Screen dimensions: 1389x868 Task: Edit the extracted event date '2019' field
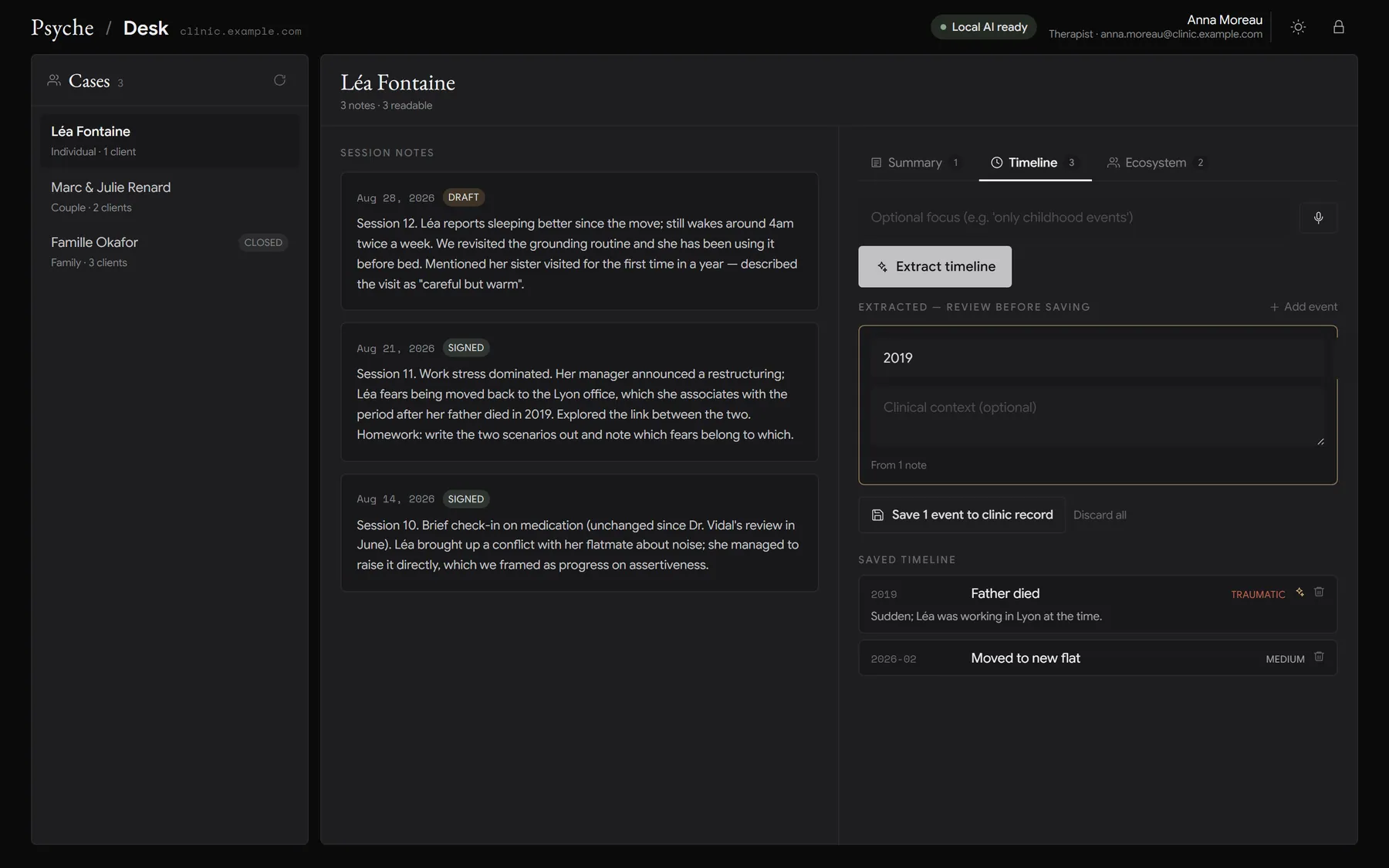(1097, 358)
